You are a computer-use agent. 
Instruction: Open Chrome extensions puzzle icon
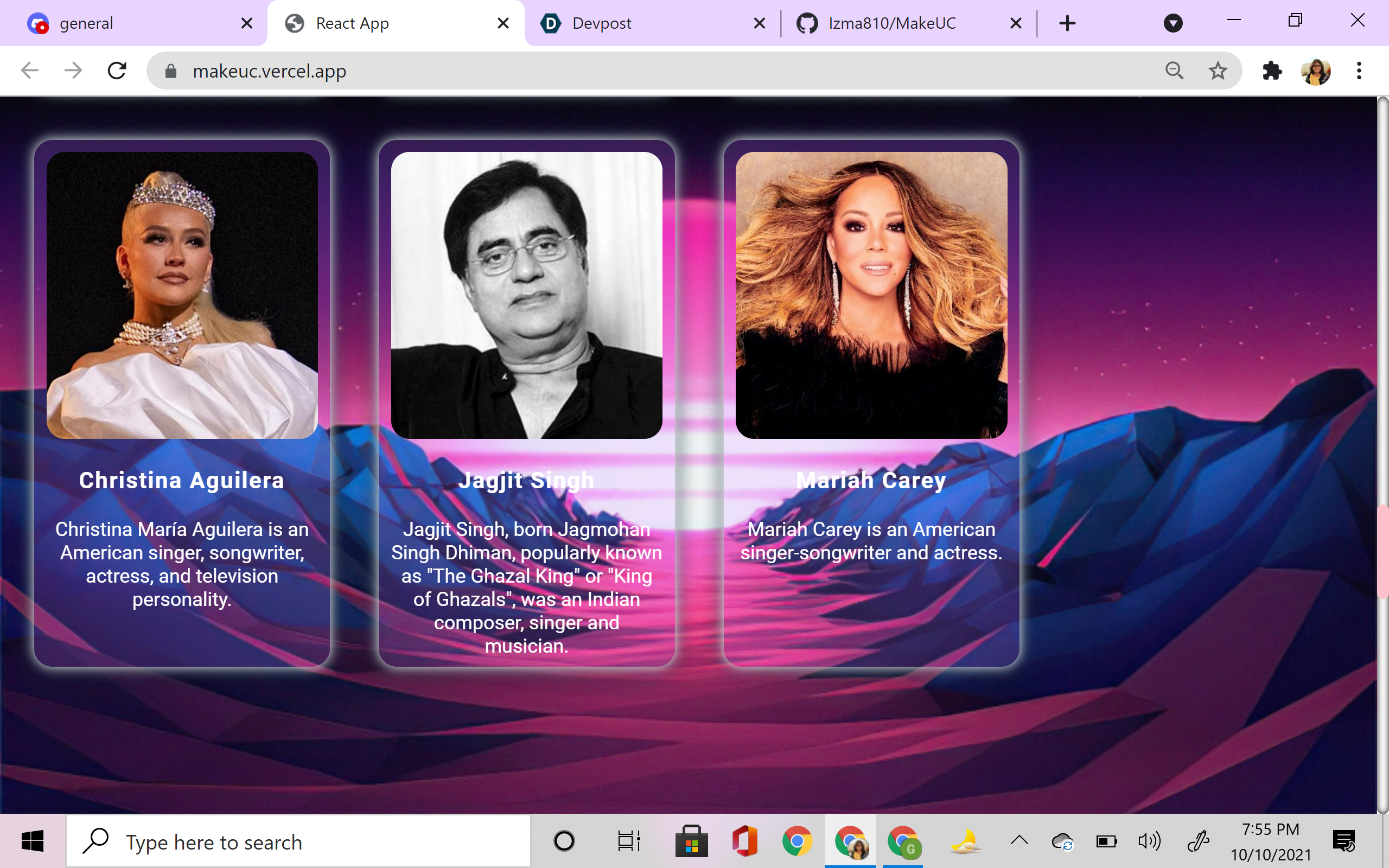click(x=1272, y=71)
